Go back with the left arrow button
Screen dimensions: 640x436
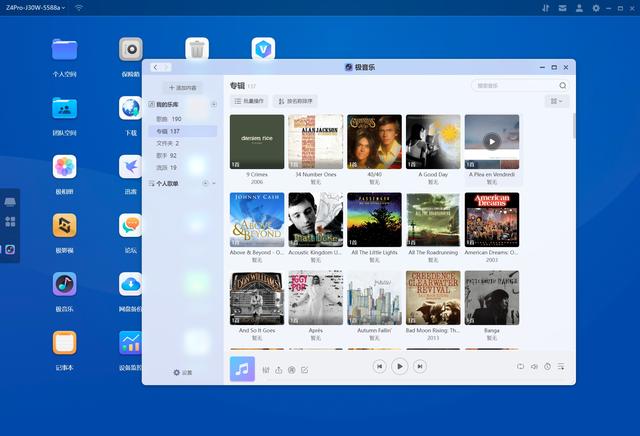[x=155, y=67]
